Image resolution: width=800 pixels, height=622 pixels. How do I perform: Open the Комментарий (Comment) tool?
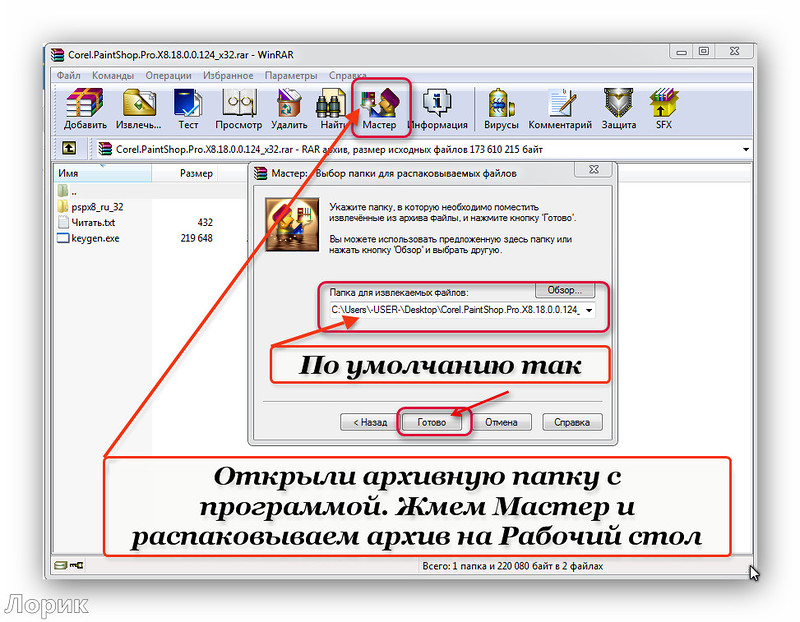pyautogui.click(x=560, y=108)
